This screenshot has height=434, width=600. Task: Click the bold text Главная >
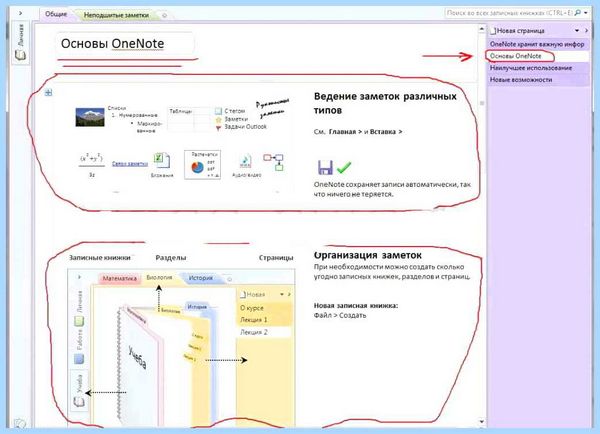point(346,132)
